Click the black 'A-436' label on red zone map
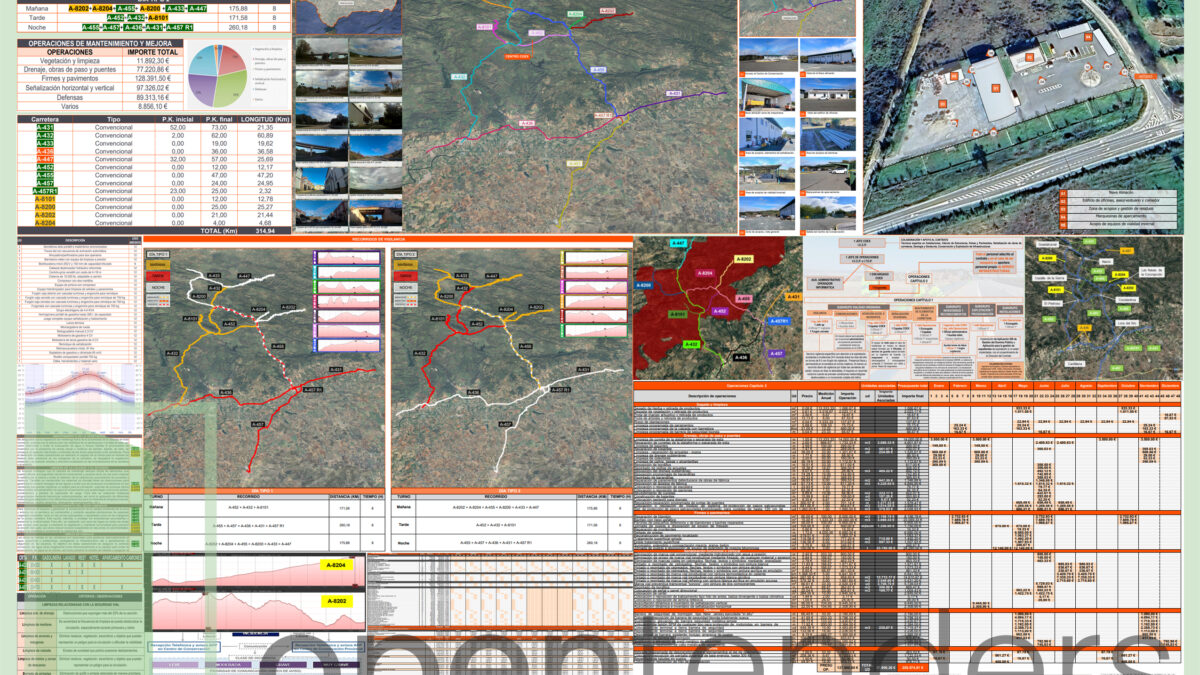 coord(741,357)
